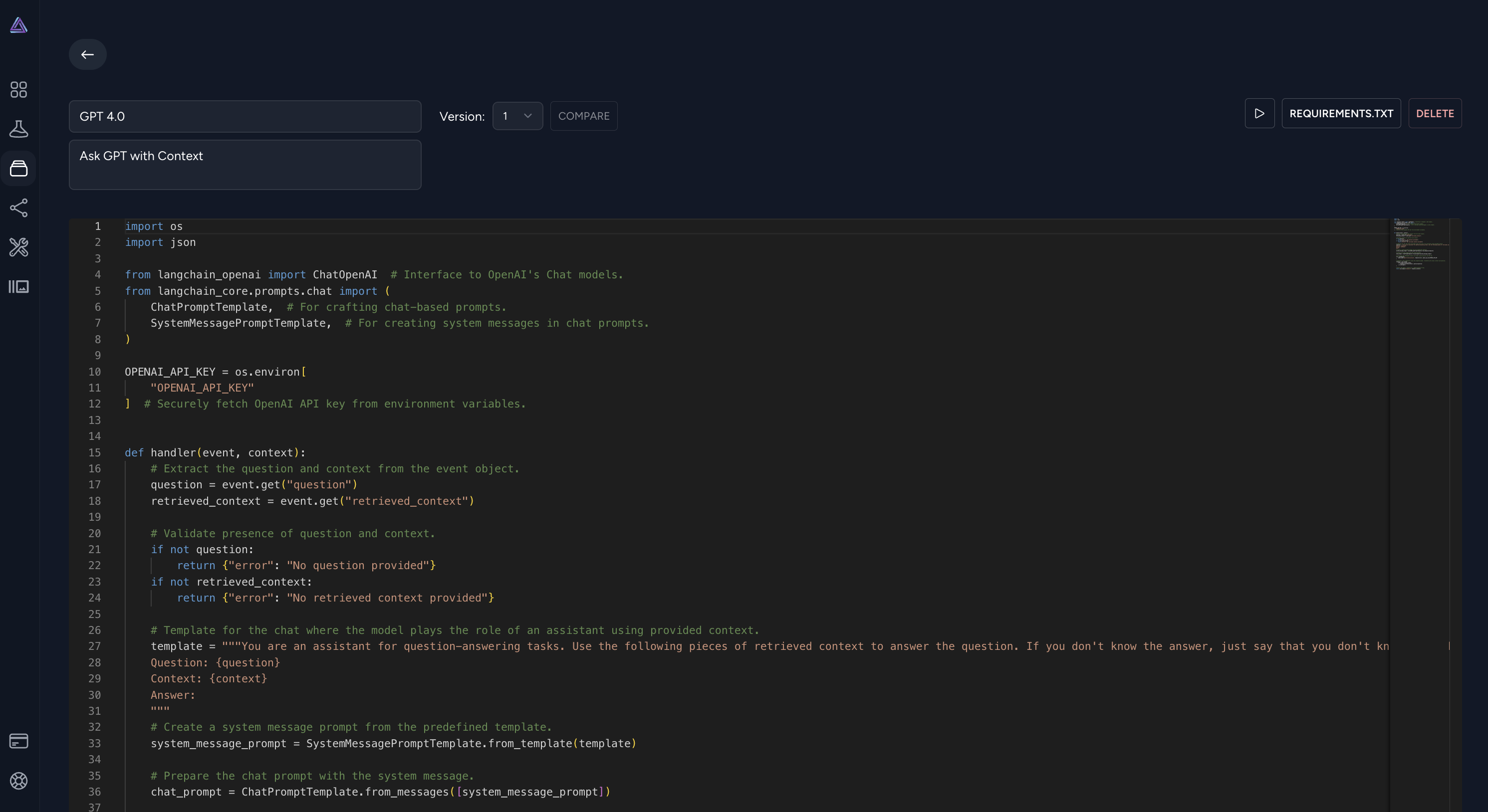Screen dimensions: 1488x812
Task: Click the COMPARE button
Action: pyautogui.click(x=583, y=116)
